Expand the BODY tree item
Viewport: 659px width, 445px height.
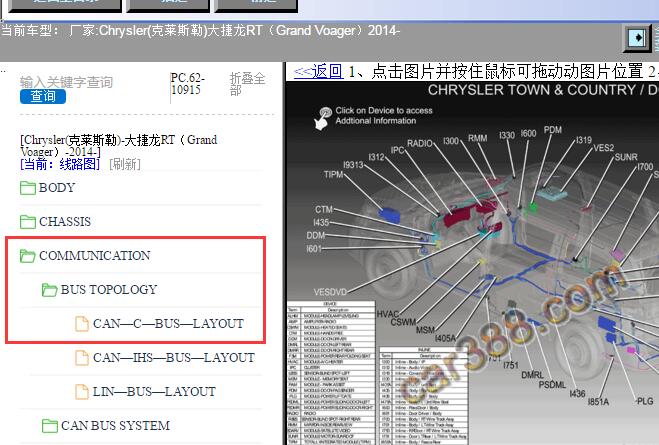57,188
